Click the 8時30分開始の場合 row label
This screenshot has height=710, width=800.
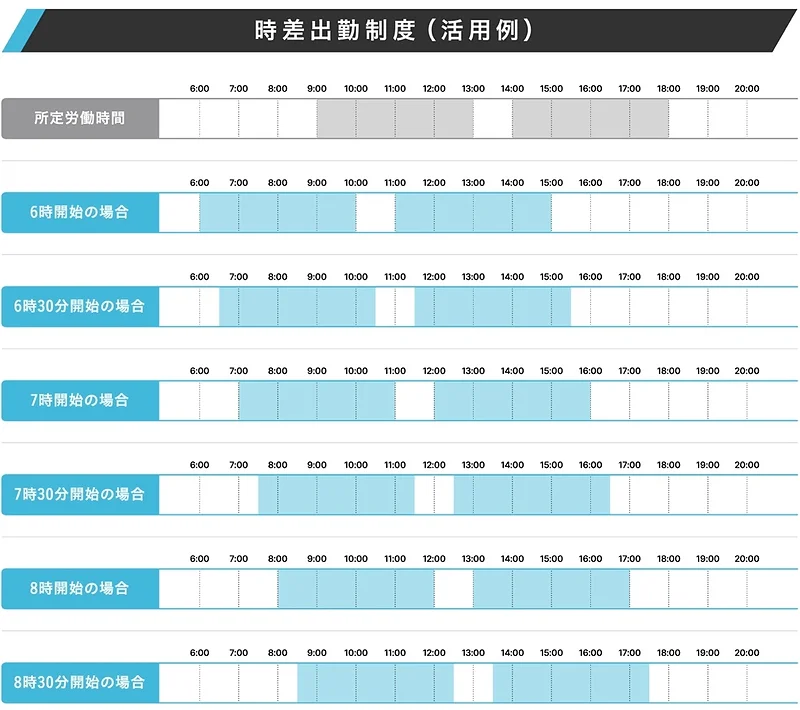80,682
